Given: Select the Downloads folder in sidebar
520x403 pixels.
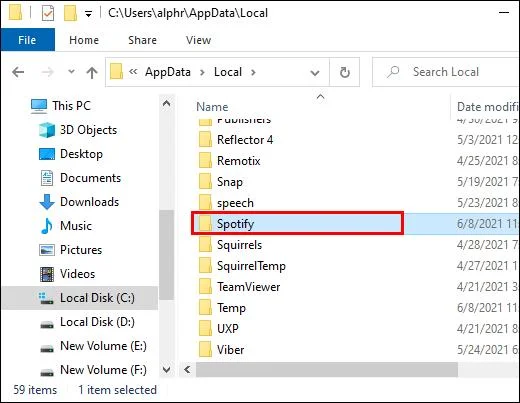Looking at the screenshot, I should [x=79, y=202].
